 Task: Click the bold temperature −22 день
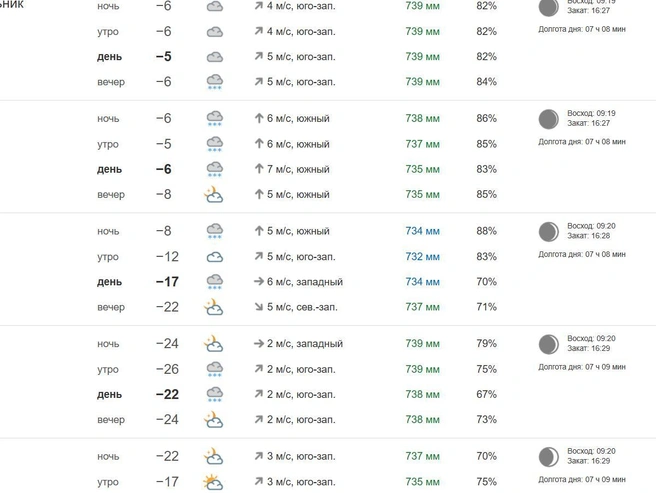[x=167, y=394]
